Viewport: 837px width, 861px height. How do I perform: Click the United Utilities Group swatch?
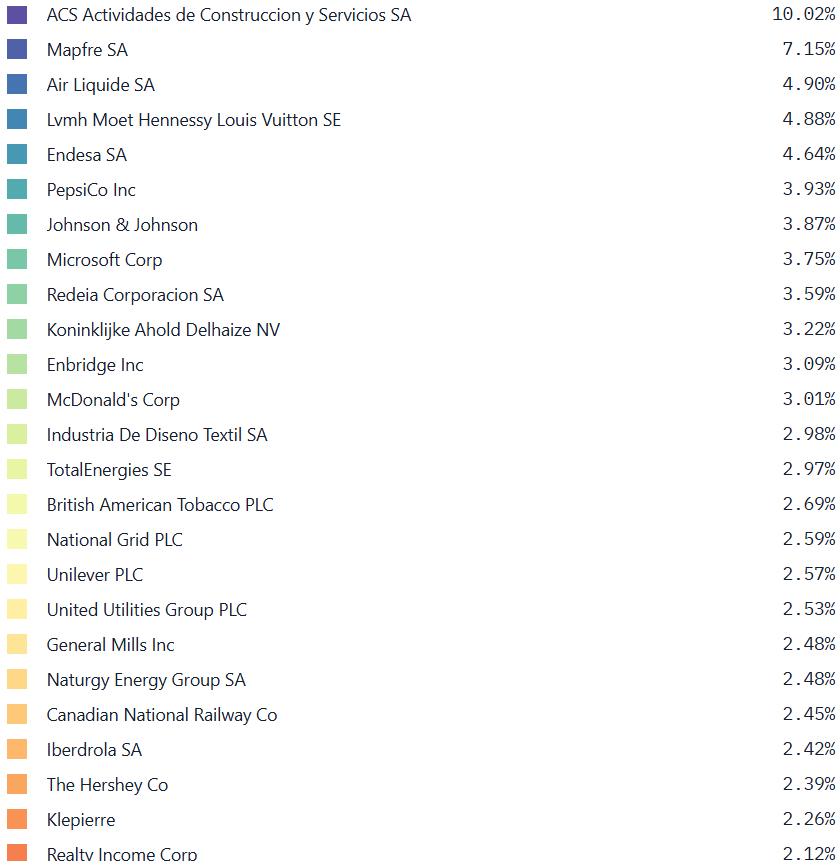click(x=17, y=610)
